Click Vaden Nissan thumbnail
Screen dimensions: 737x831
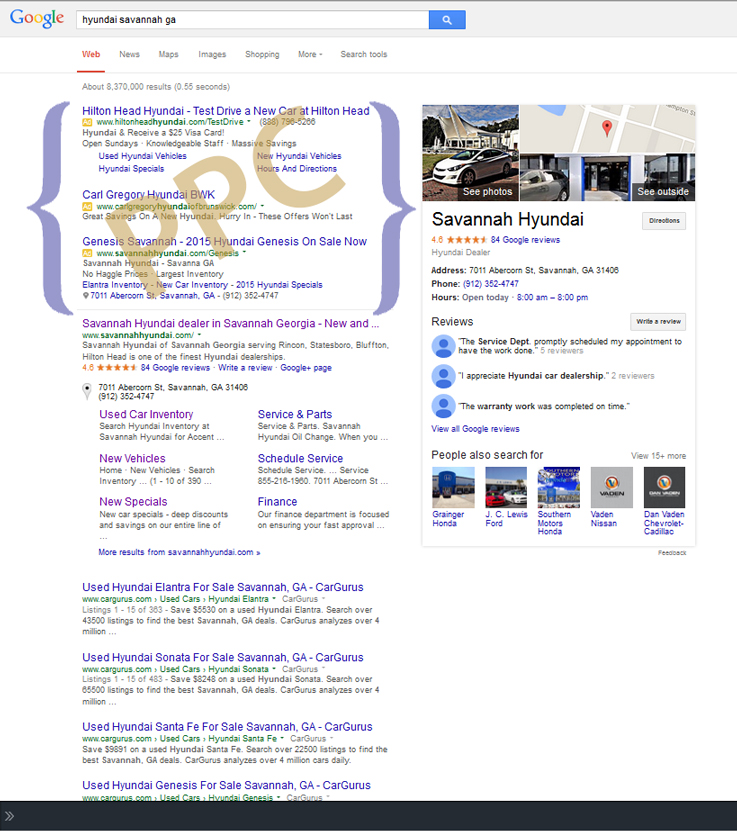pyautogui.click(x=611, y=488)
